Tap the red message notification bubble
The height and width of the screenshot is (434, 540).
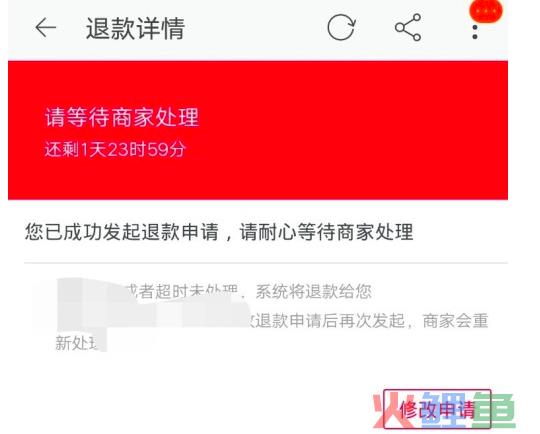click(x=486, y=10)
